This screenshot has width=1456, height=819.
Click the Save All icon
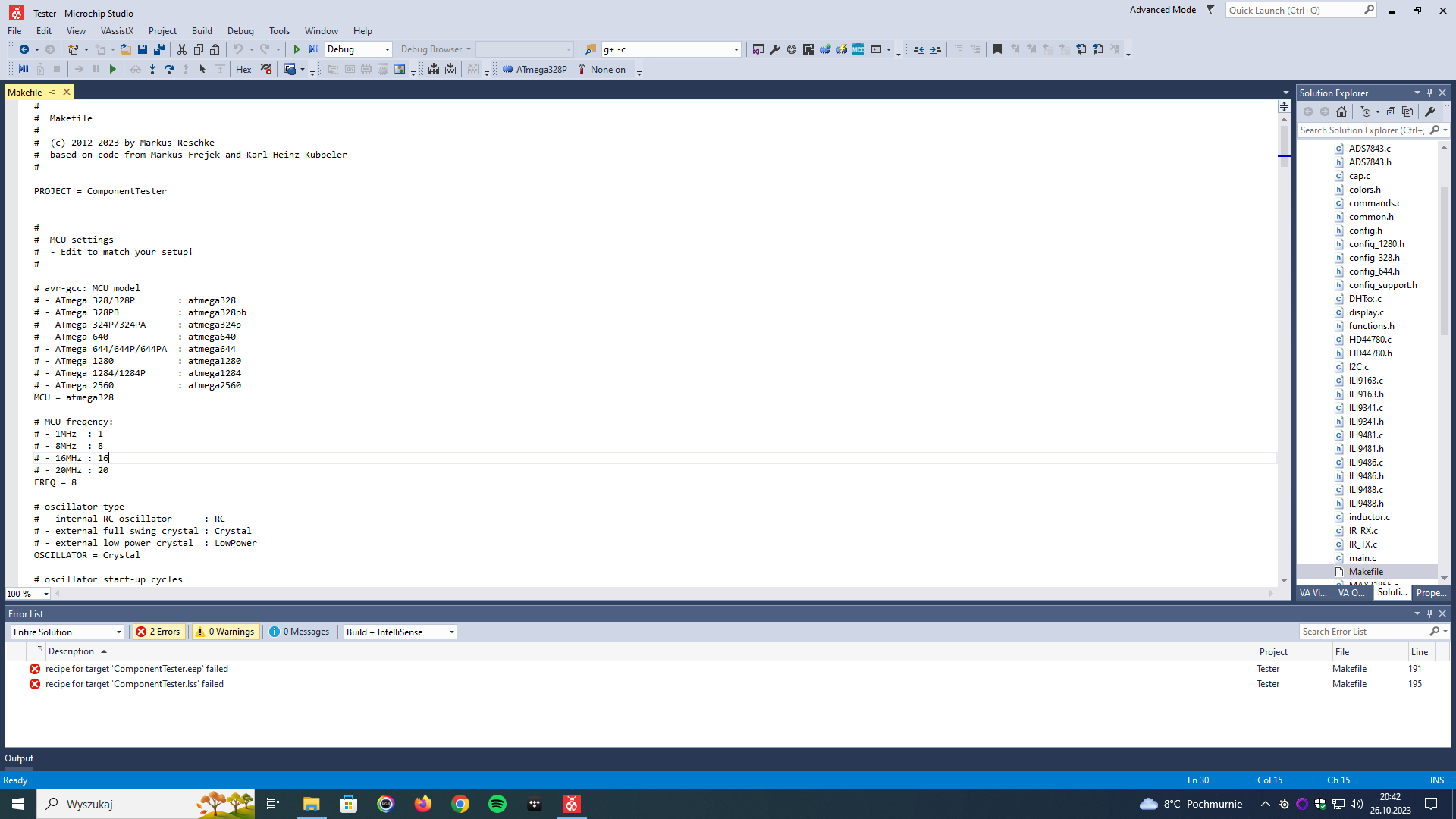(x=158, y=49)
